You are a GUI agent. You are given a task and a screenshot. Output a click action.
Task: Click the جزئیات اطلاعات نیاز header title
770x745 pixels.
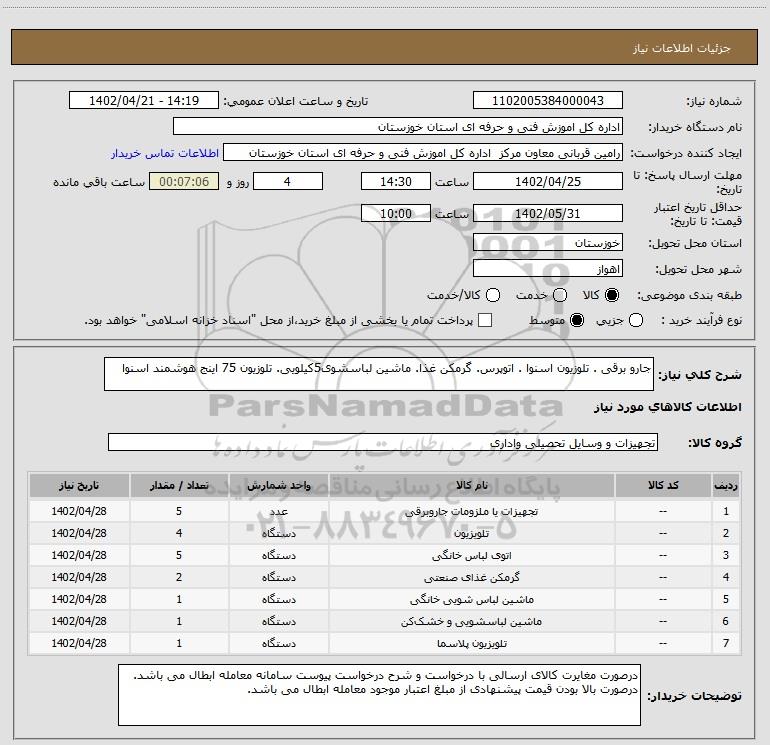[682, 48]
